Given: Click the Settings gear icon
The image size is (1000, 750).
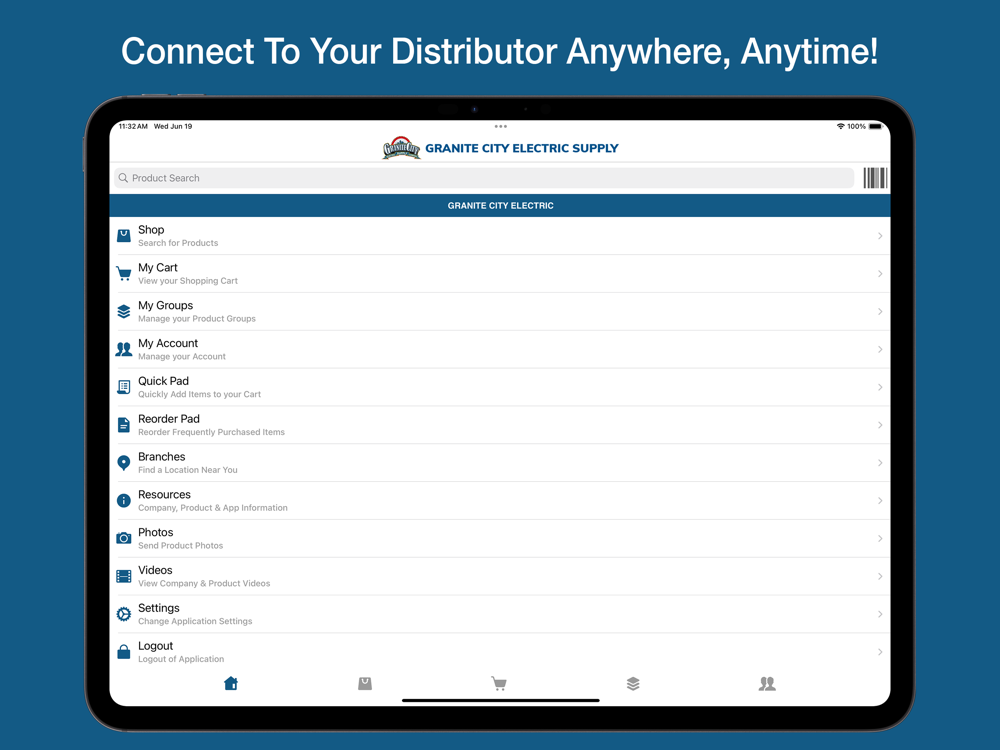Looking at the screenshot, I should (124, 614).
